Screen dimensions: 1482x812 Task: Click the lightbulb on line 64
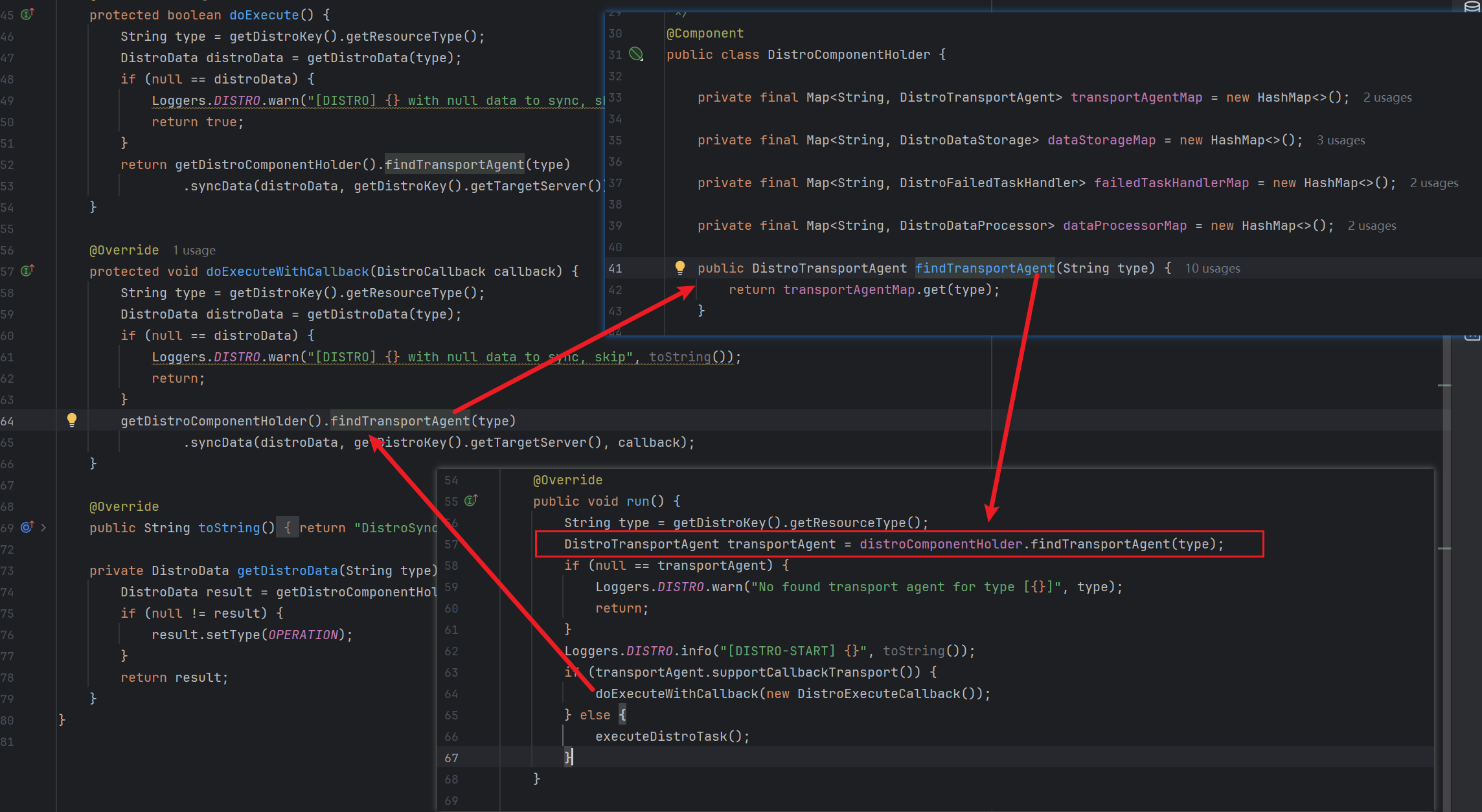click(72, 420)
